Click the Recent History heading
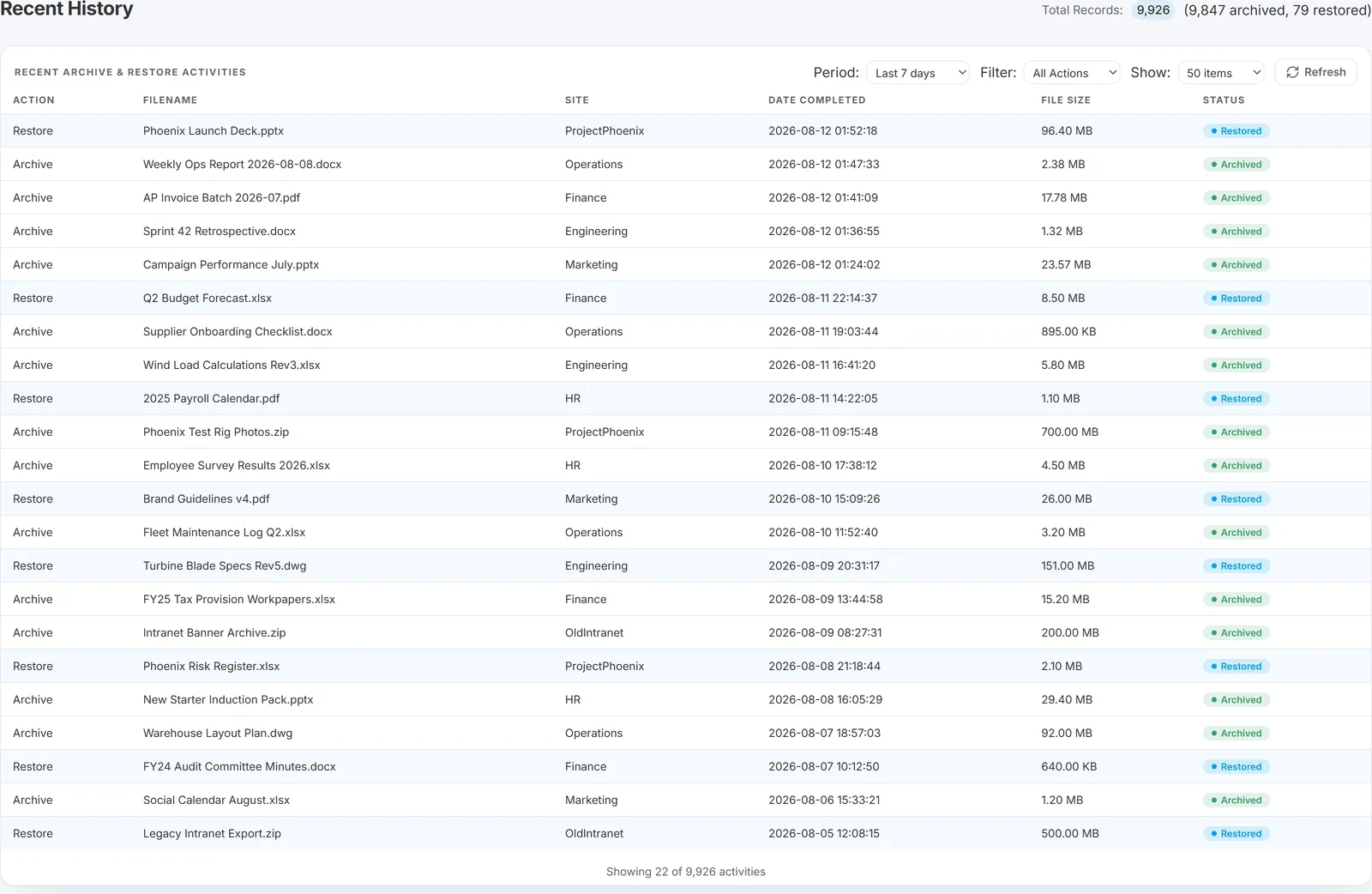This screenshot has width=1372, height=894. pyautogui.click(x=67, y=9)
